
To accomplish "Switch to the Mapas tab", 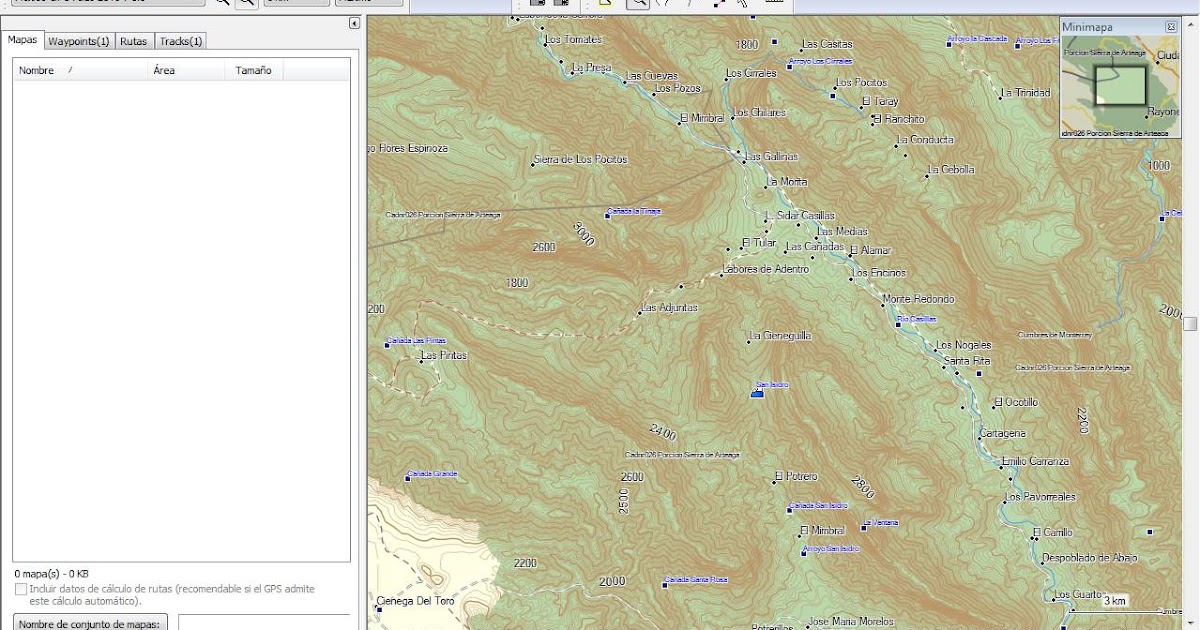I will coord(22,41).
